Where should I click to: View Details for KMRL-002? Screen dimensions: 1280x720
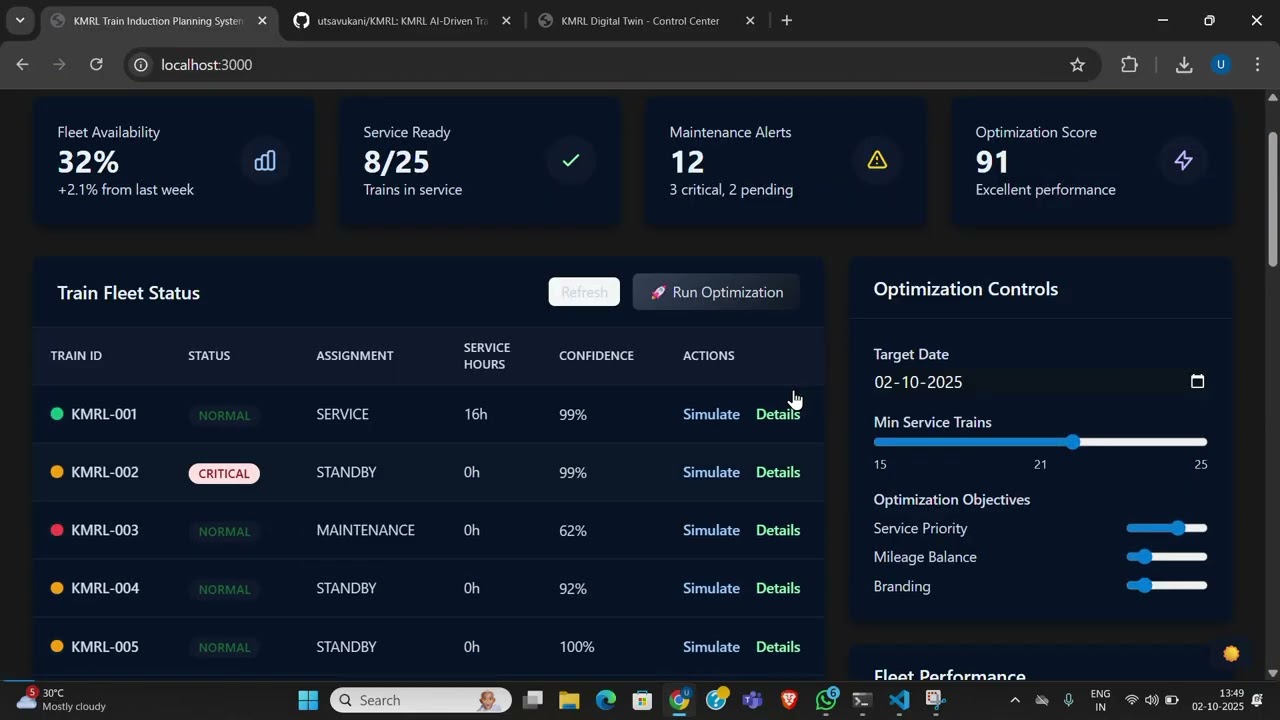(778, 472)
